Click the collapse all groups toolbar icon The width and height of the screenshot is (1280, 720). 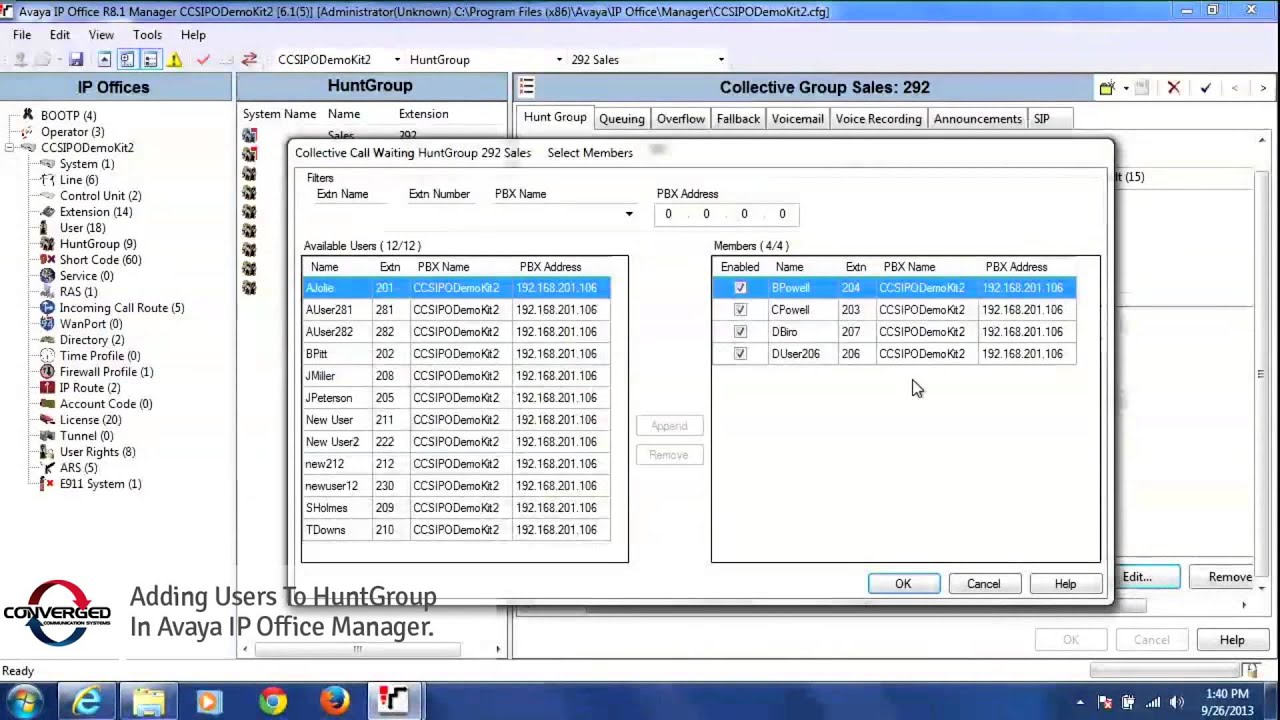(103, 60)
